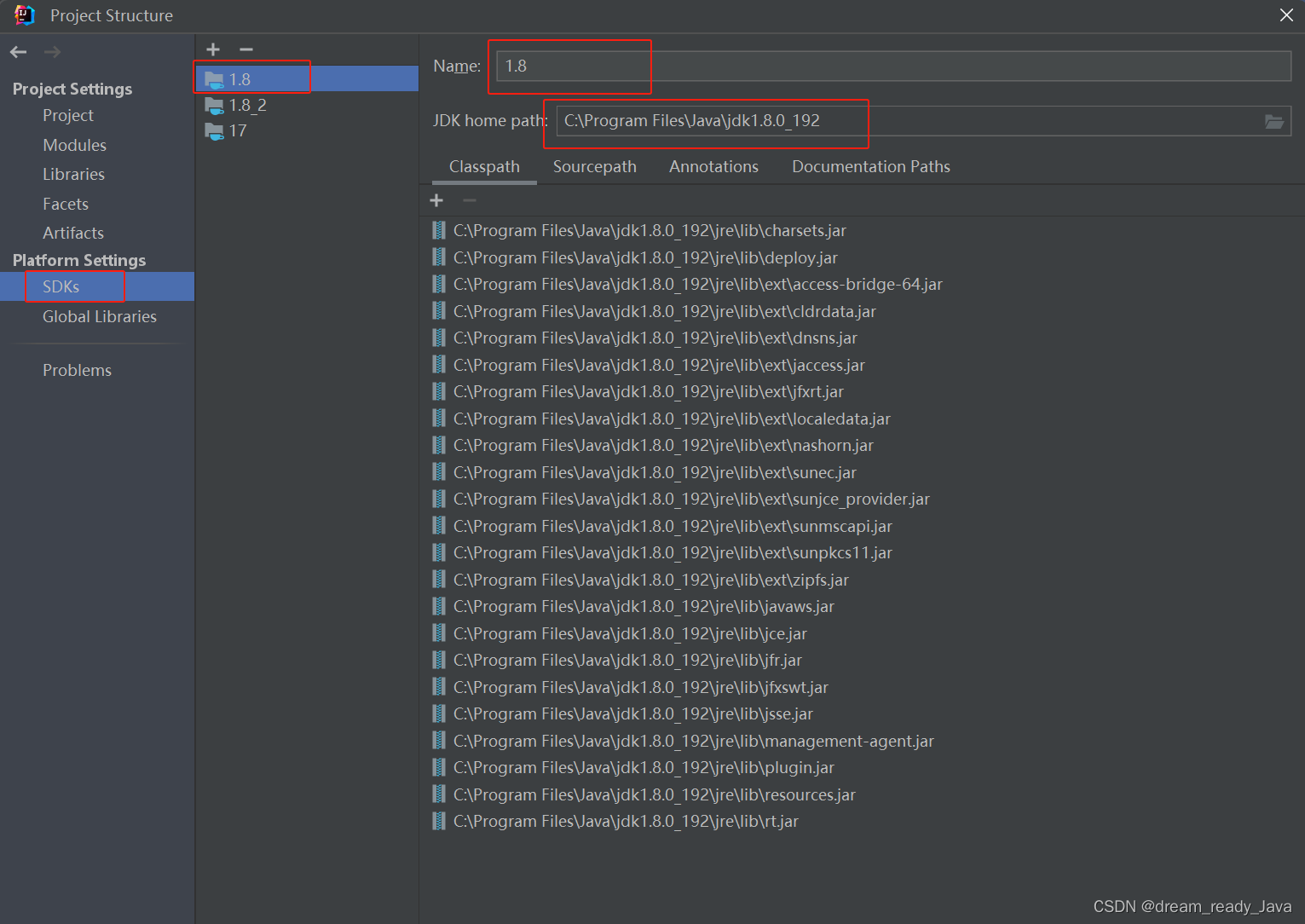Viewport: 1305px width, 924px height.
Task: Click the jar icon next to rt.jar
Action: [x=438, y=821]
